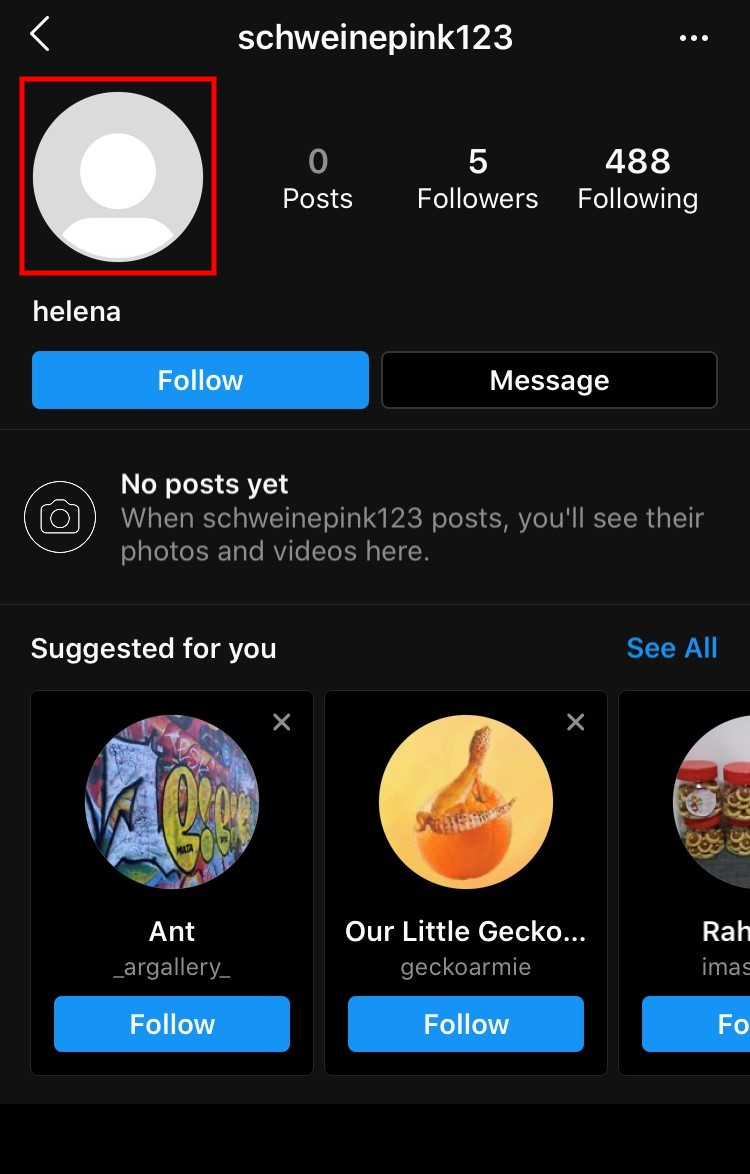
Task: Follow the Ant _argallery_ account
Action: pyautogui.click(x=172, y=1024)
